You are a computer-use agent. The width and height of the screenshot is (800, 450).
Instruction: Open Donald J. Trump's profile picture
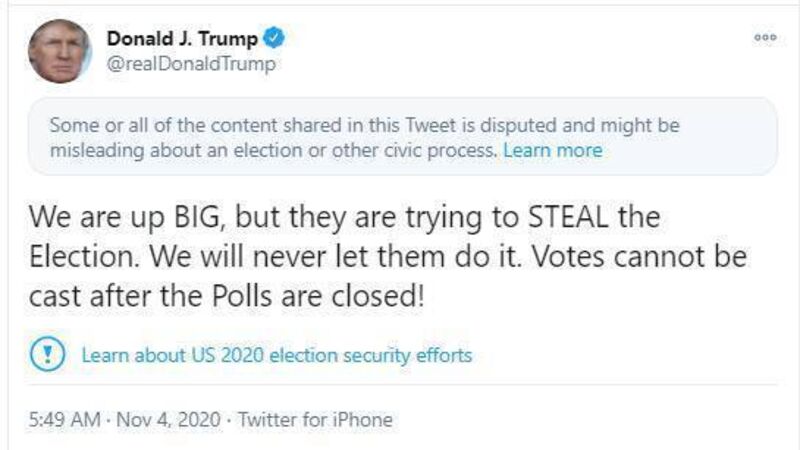point(61,50)
